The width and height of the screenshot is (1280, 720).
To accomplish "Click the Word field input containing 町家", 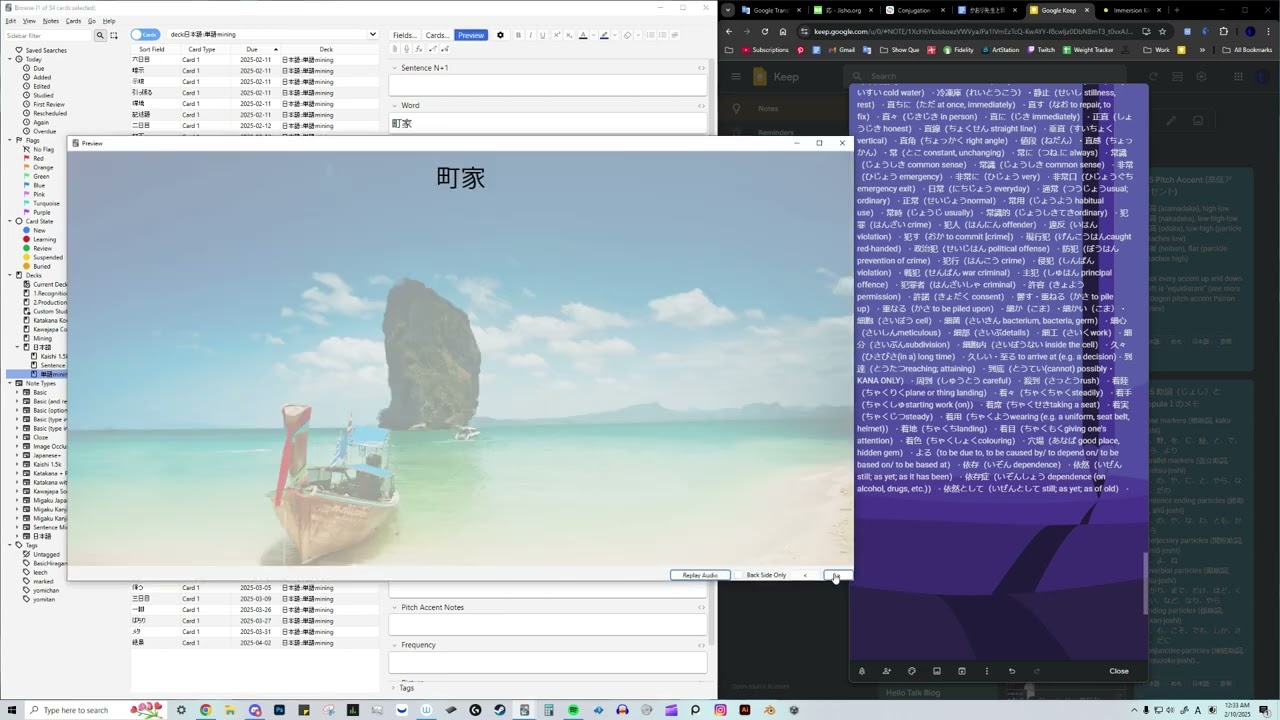I will (548, 124).
